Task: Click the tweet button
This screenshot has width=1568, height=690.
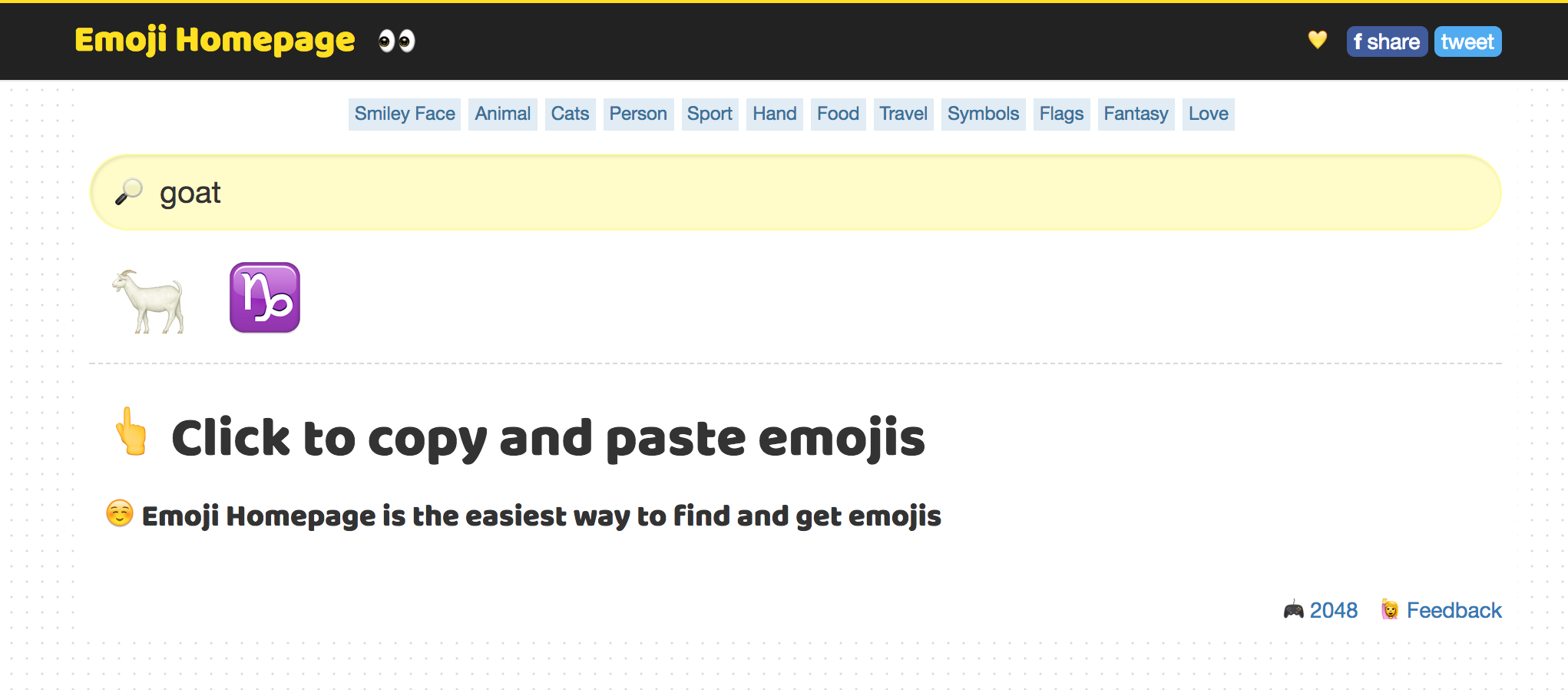Action: coord(1467,41)
